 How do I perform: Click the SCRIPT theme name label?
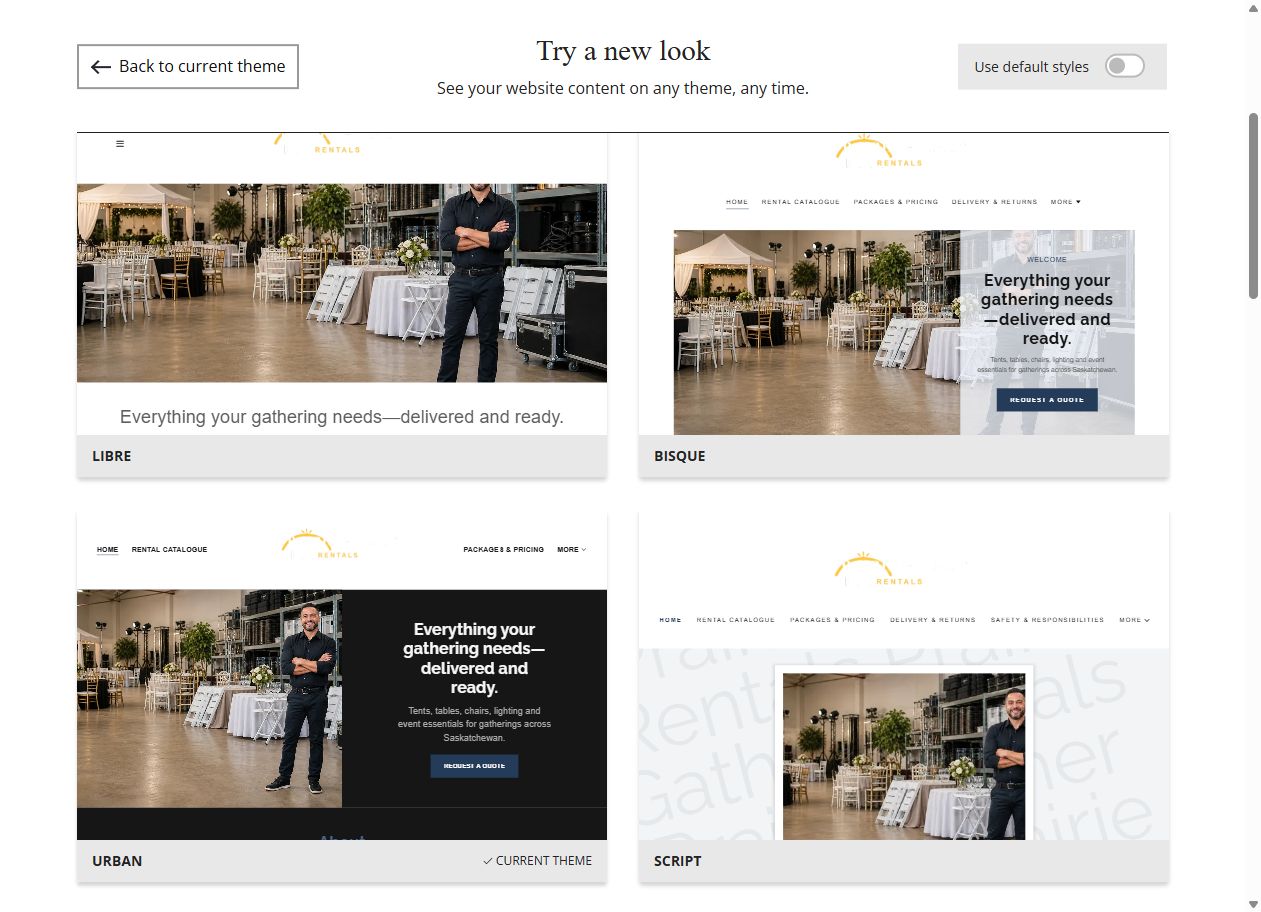tap(678, 861)
